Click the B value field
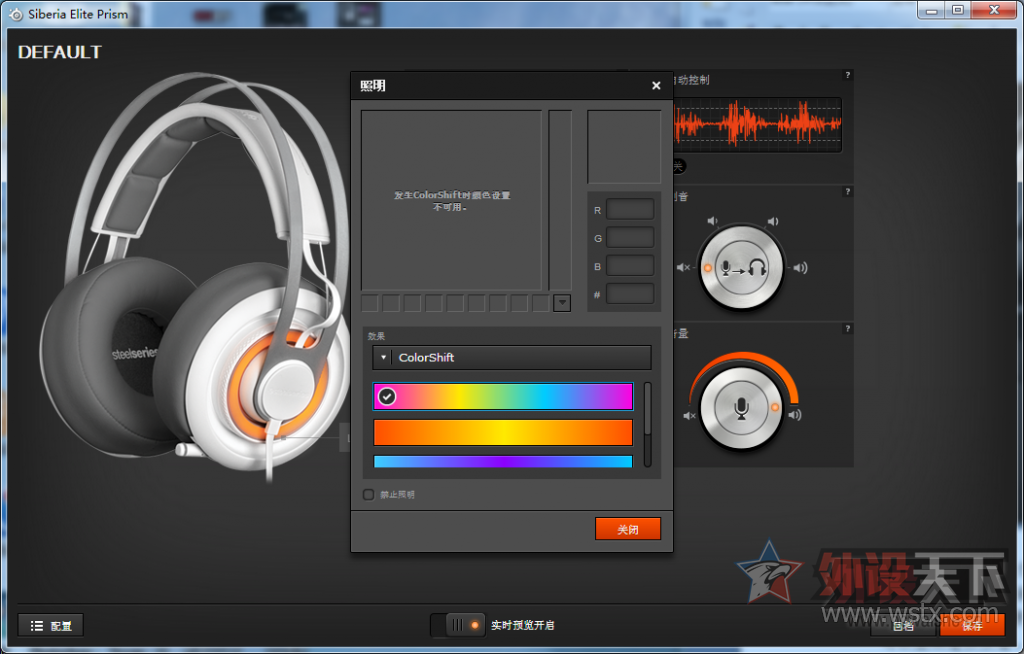 coord(630,266)
